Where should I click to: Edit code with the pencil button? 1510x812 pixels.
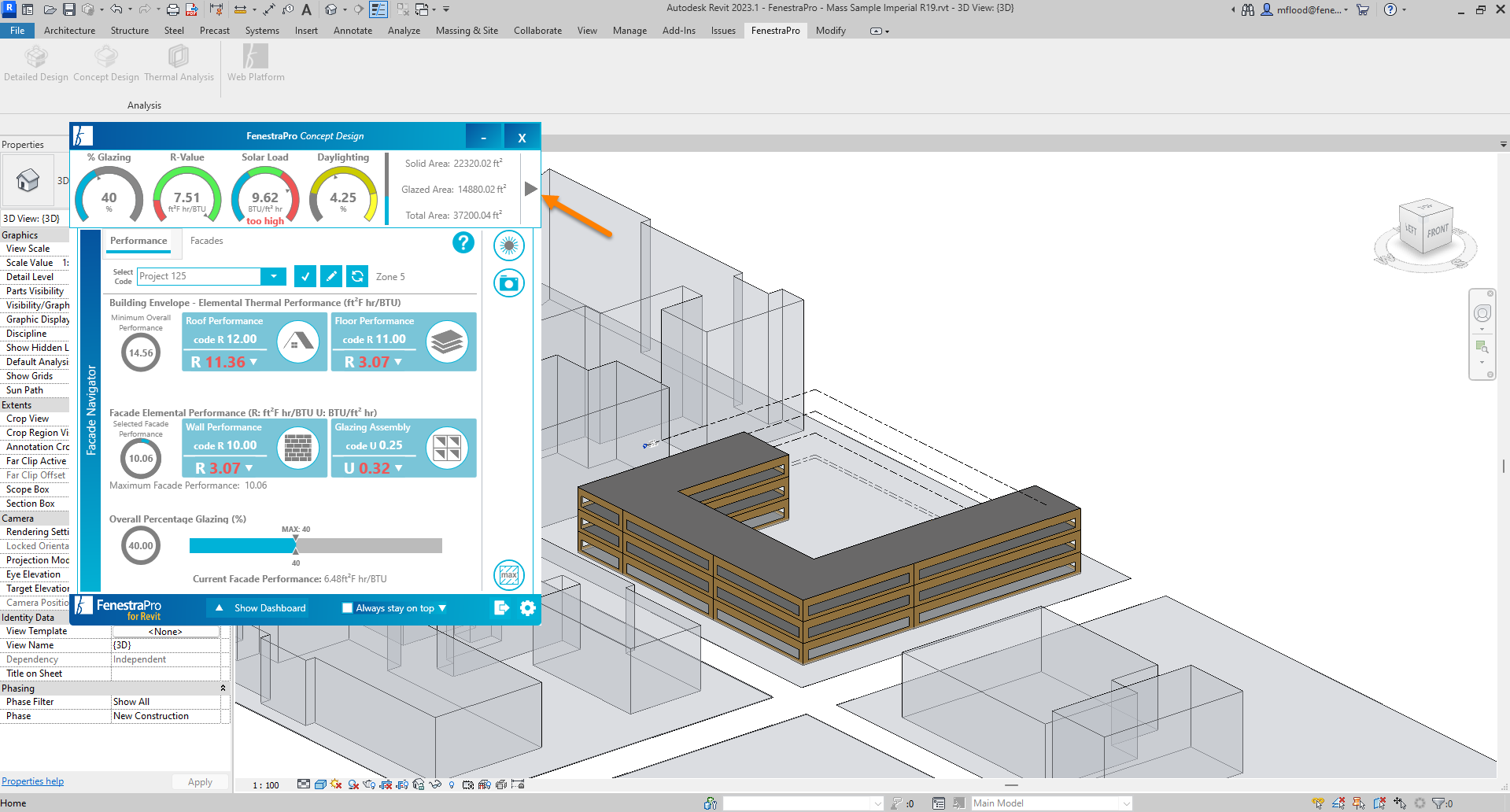coord(331,276)
